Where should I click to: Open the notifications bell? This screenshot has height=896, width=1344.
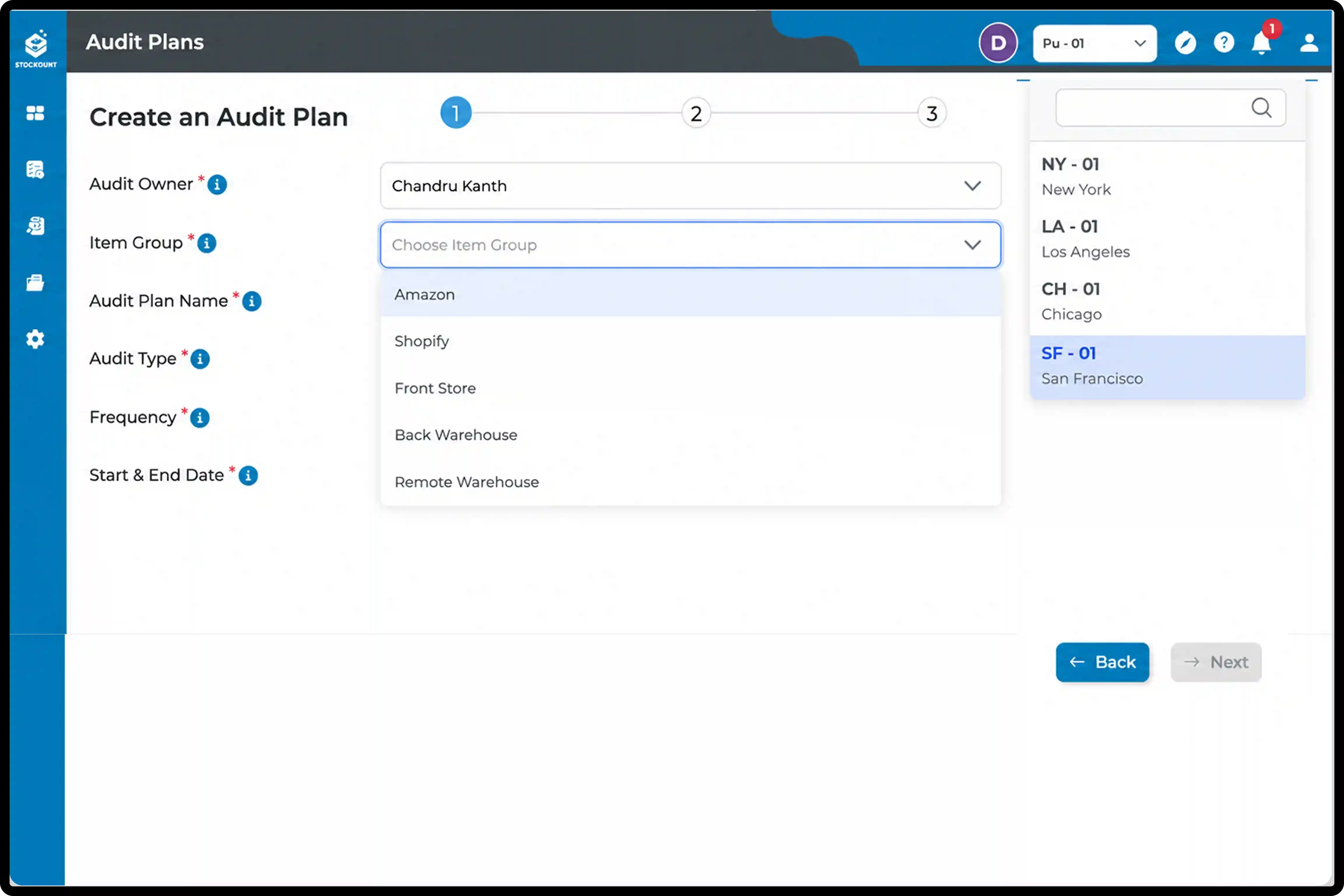(1262, 43)
